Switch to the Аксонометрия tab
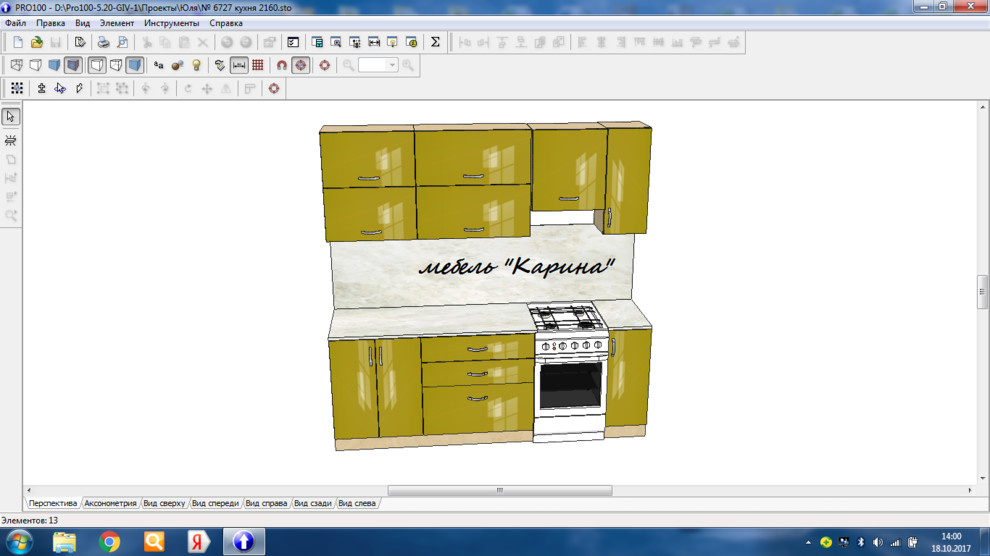The image size is (990, 556). coord(110,503)
